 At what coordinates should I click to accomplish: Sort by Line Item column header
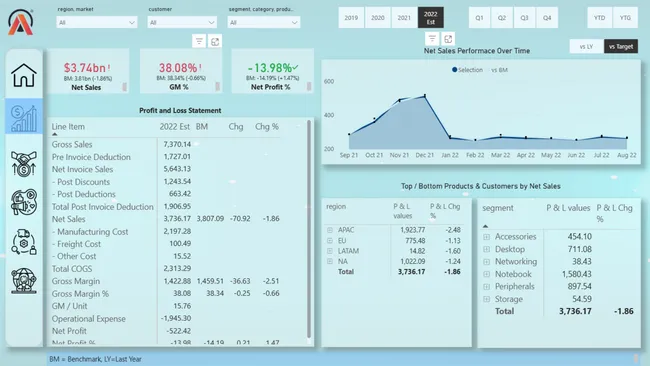(68, 127)
